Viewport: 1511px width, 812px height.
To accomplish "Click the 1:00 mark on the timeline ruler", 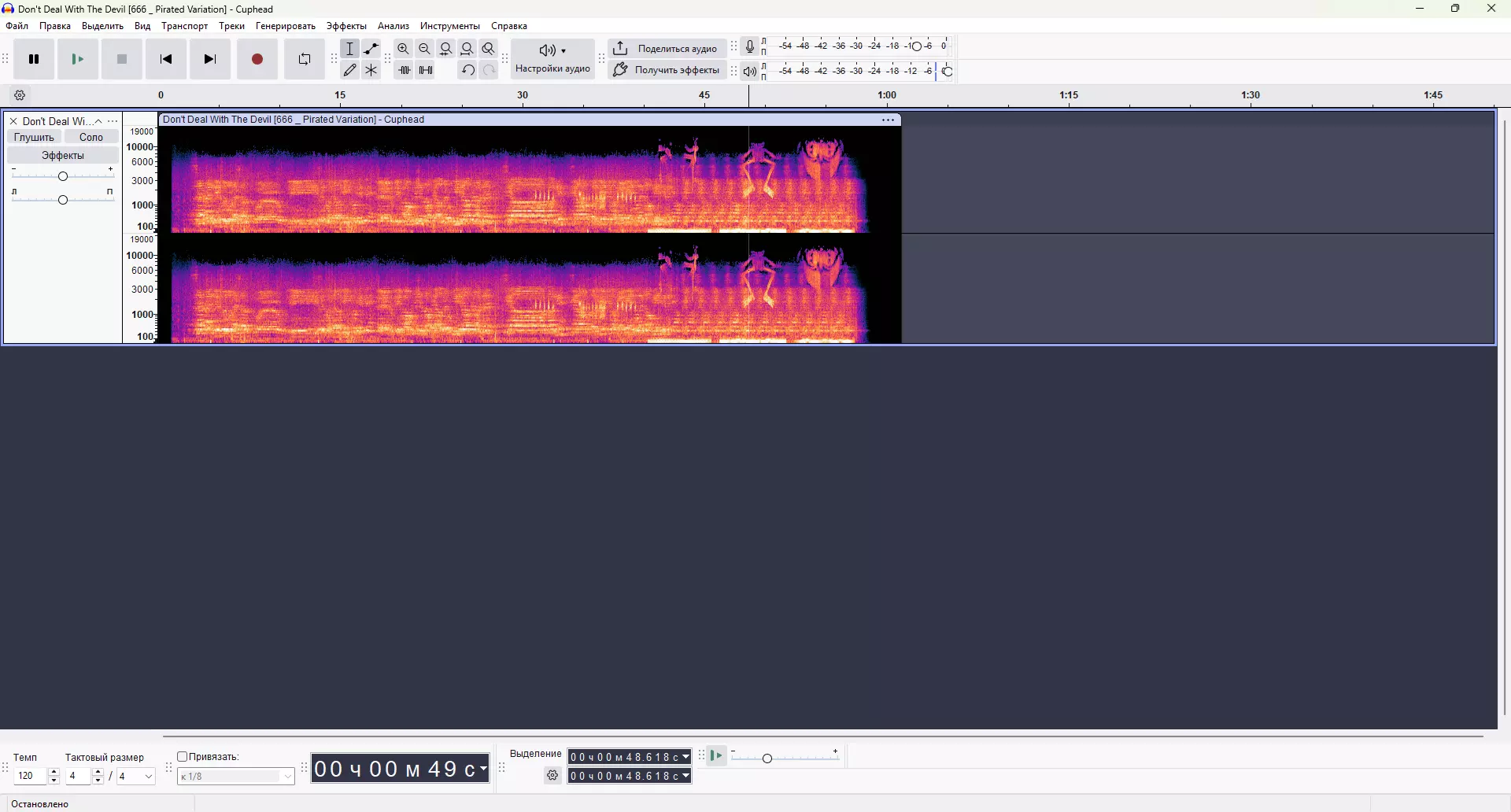I will [x=887, y=95].
